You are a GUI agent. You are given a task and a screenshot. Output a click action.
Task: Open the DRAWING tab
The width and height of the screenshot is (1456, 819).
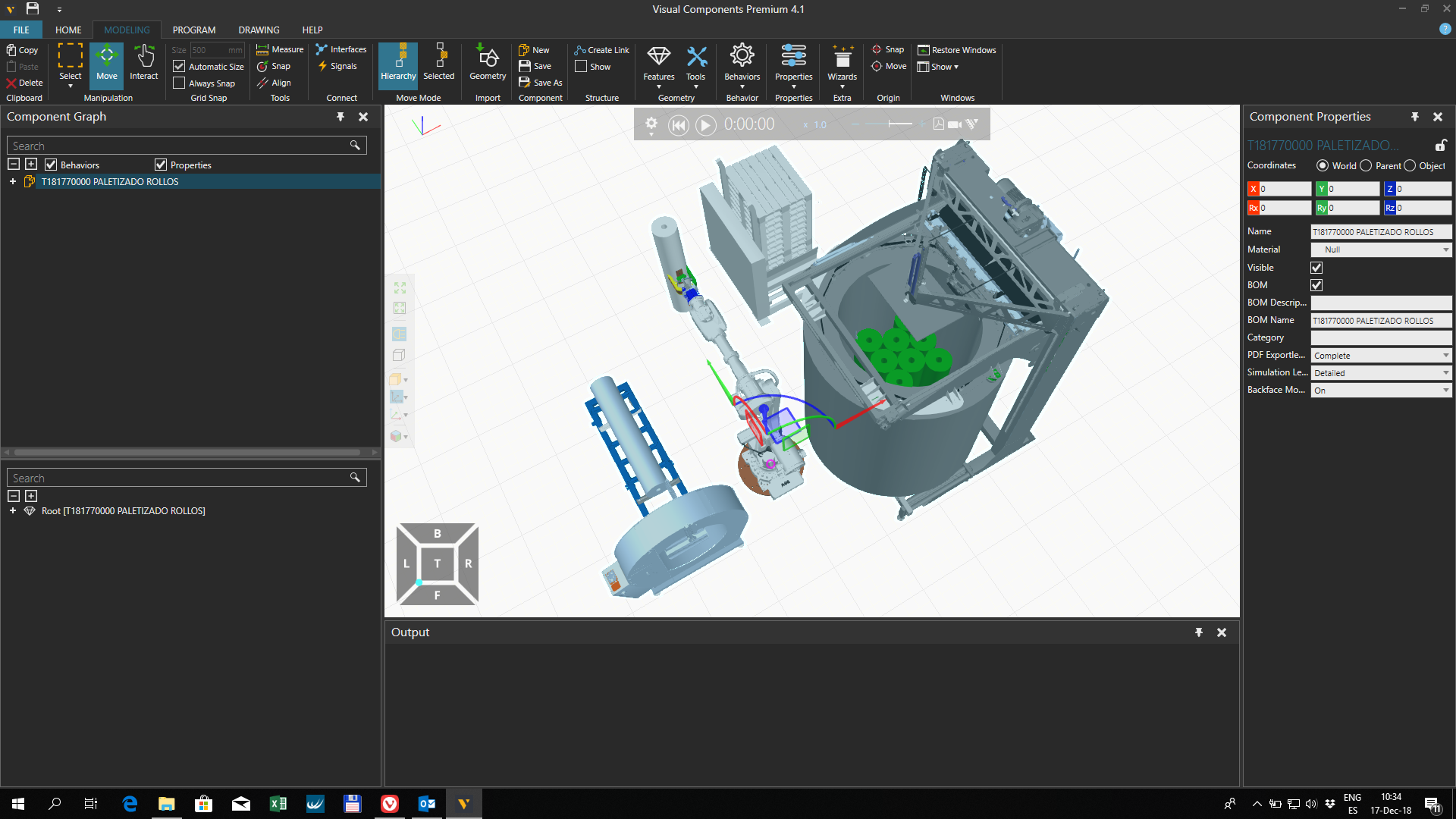[259, 30]
